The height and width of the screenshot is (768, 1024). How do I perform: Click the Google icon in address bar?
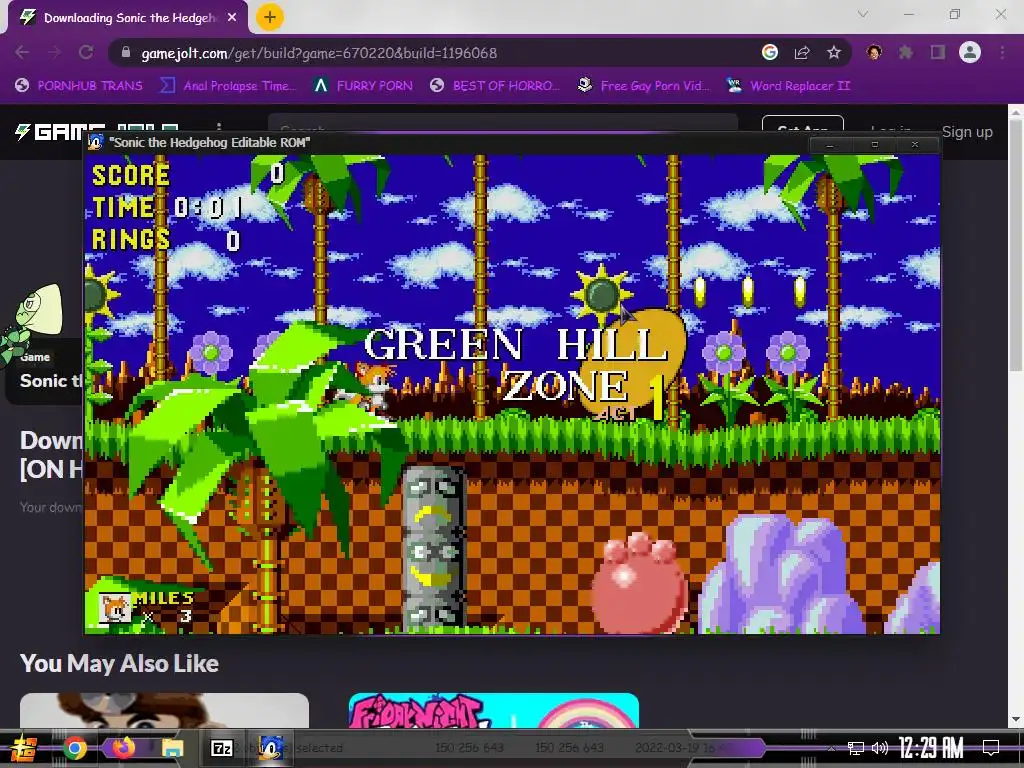point(770,52)
